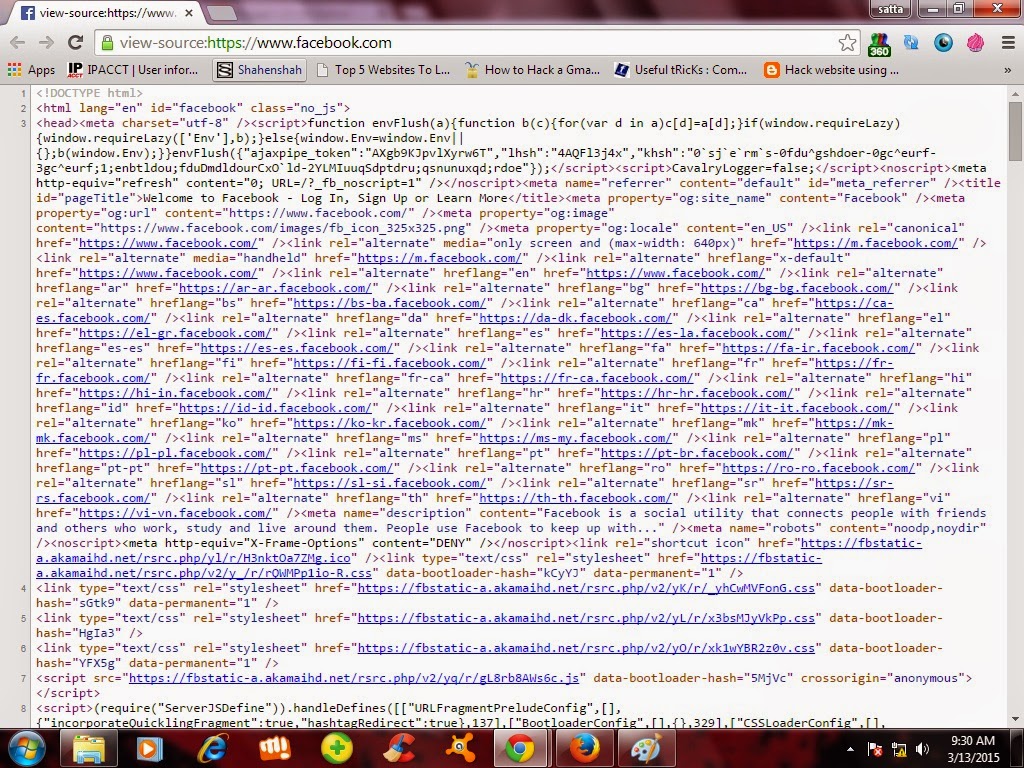
Task: Follow the https://th-th.facebook.com/ link
Action: tap(575, 498)
